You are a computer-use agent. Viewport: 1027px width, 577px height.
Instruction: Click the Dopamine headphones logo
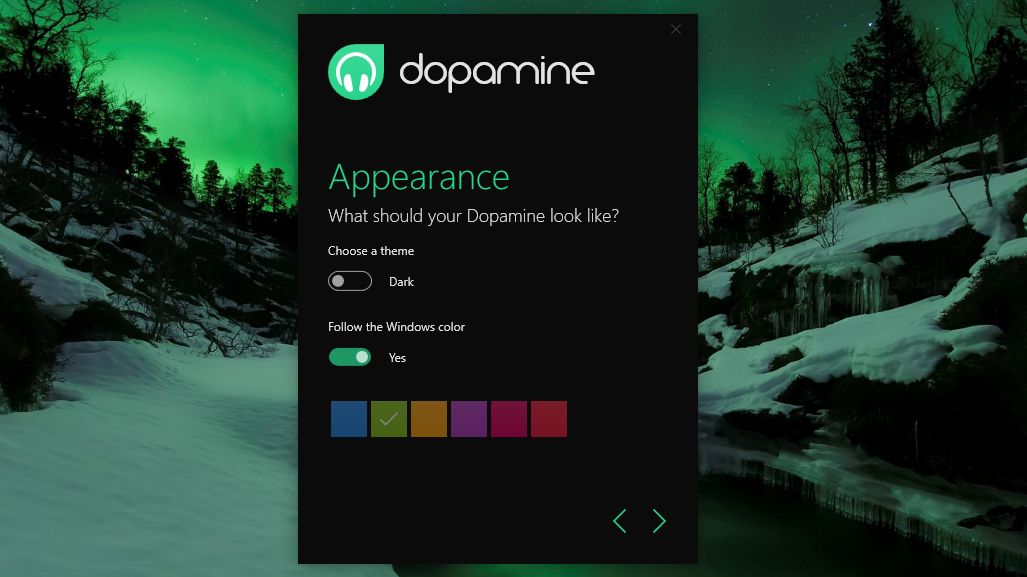[355, 71]
